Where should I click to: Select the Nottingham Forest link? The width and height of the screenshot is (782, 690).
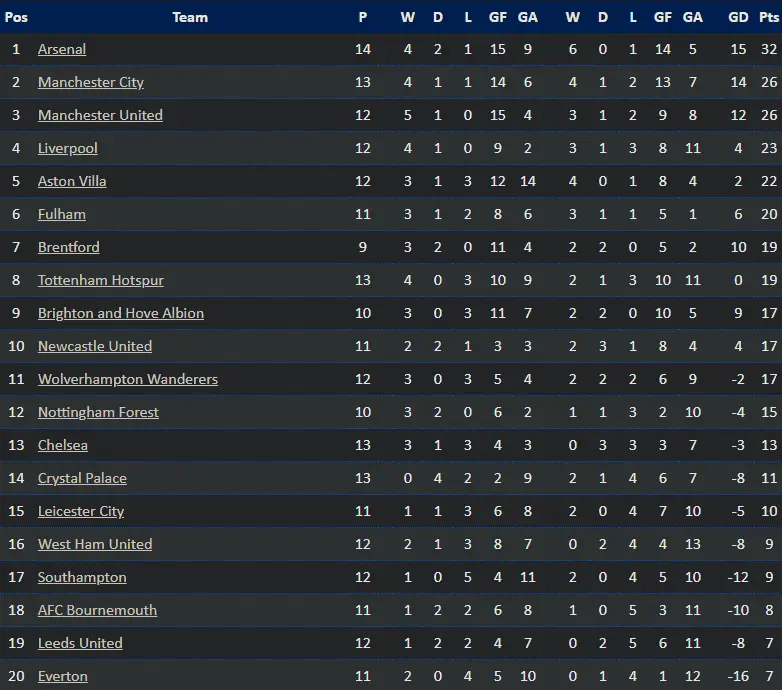(98, 412)
